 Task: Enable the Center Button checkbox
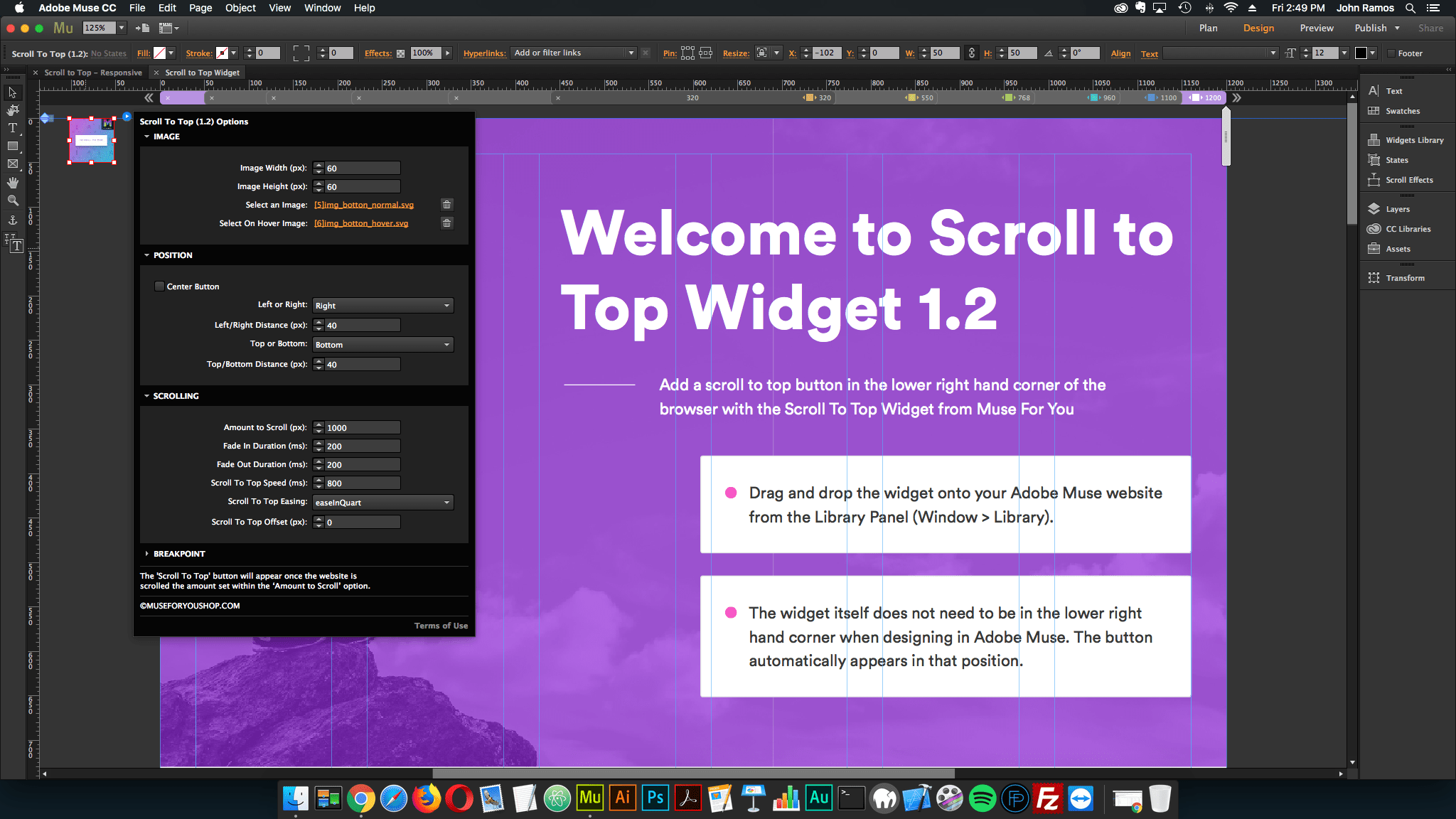[x=159, y=287]
